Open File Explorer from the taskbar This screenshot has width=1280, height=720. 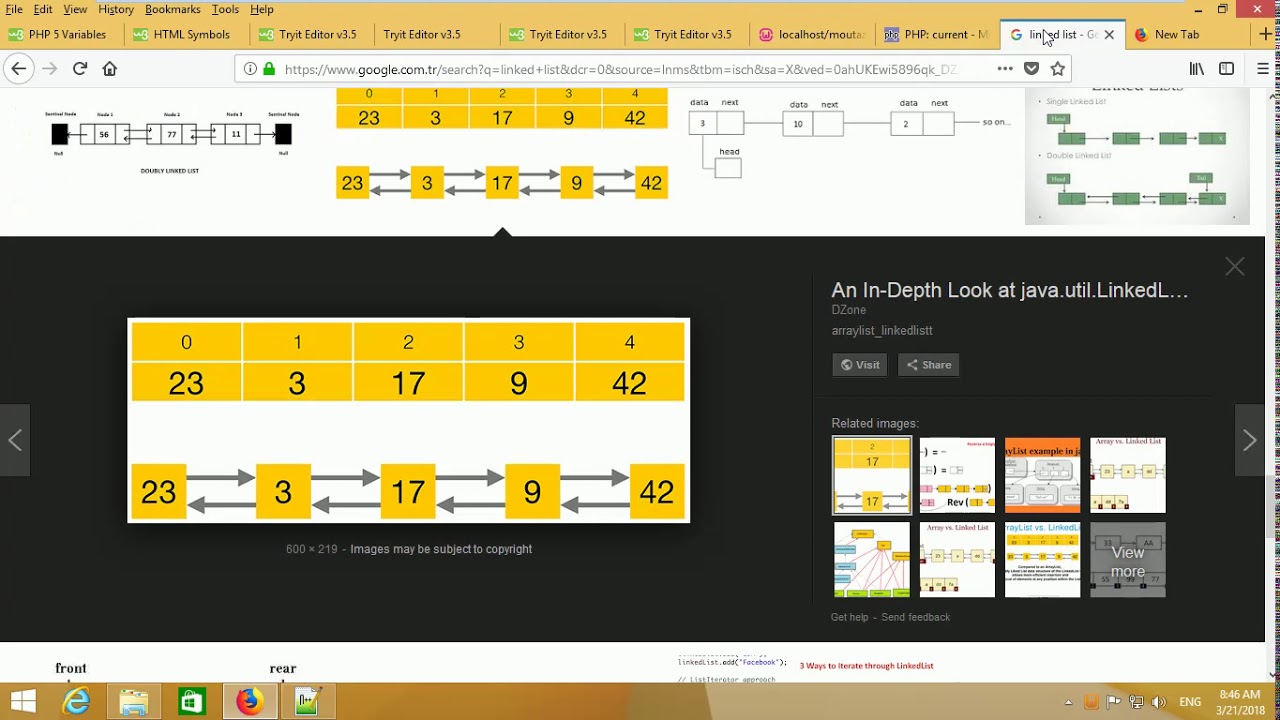pos(133,702)
